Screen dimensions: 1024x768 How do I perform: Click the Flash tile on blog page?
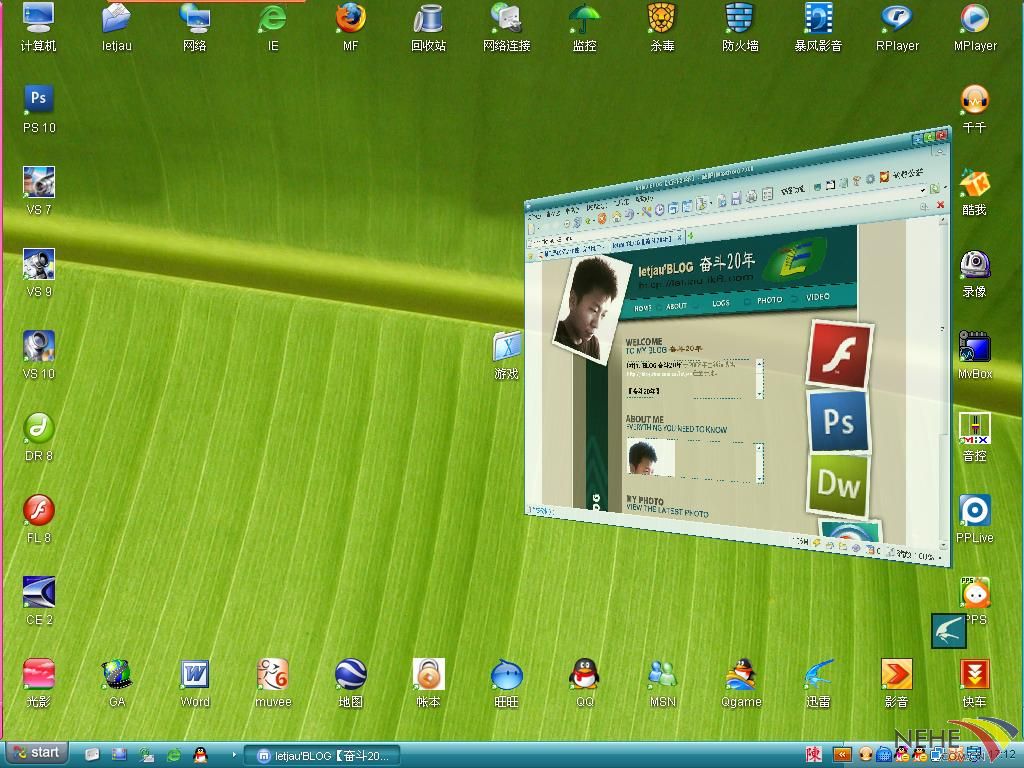point(838,354)
